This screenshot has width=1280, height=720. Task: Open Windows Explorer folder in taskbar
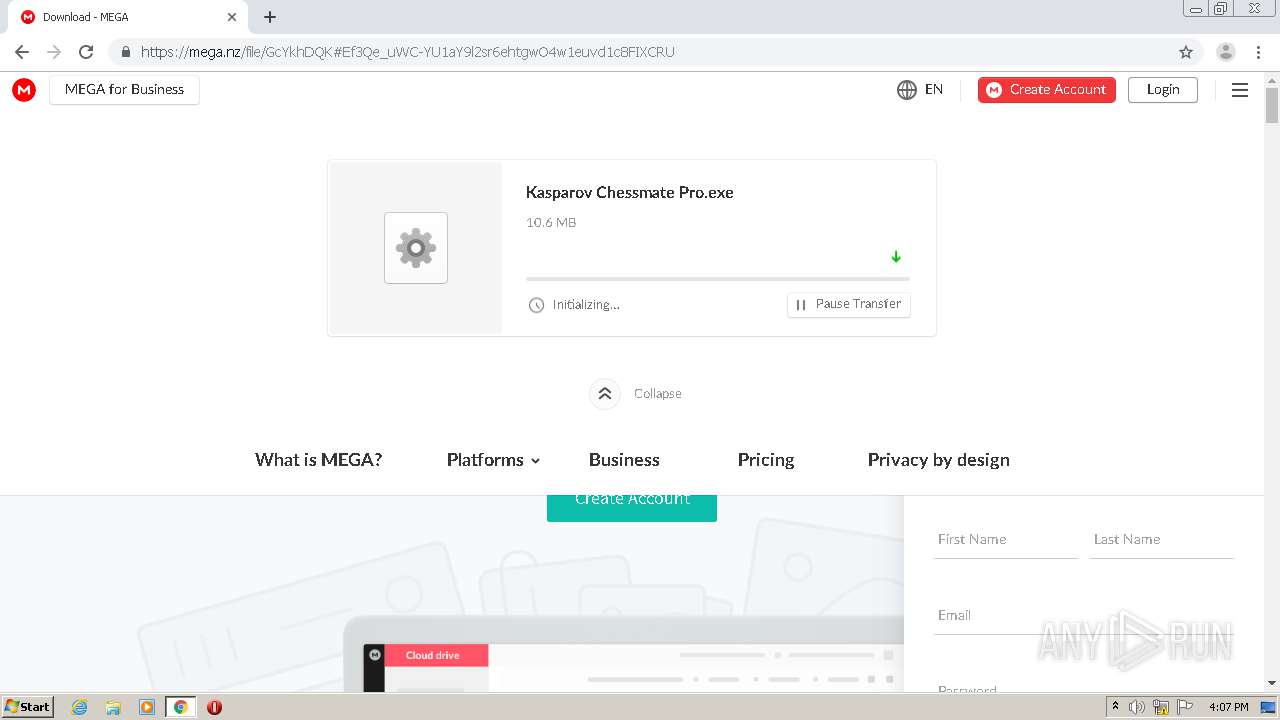click(x=113, y=707)
